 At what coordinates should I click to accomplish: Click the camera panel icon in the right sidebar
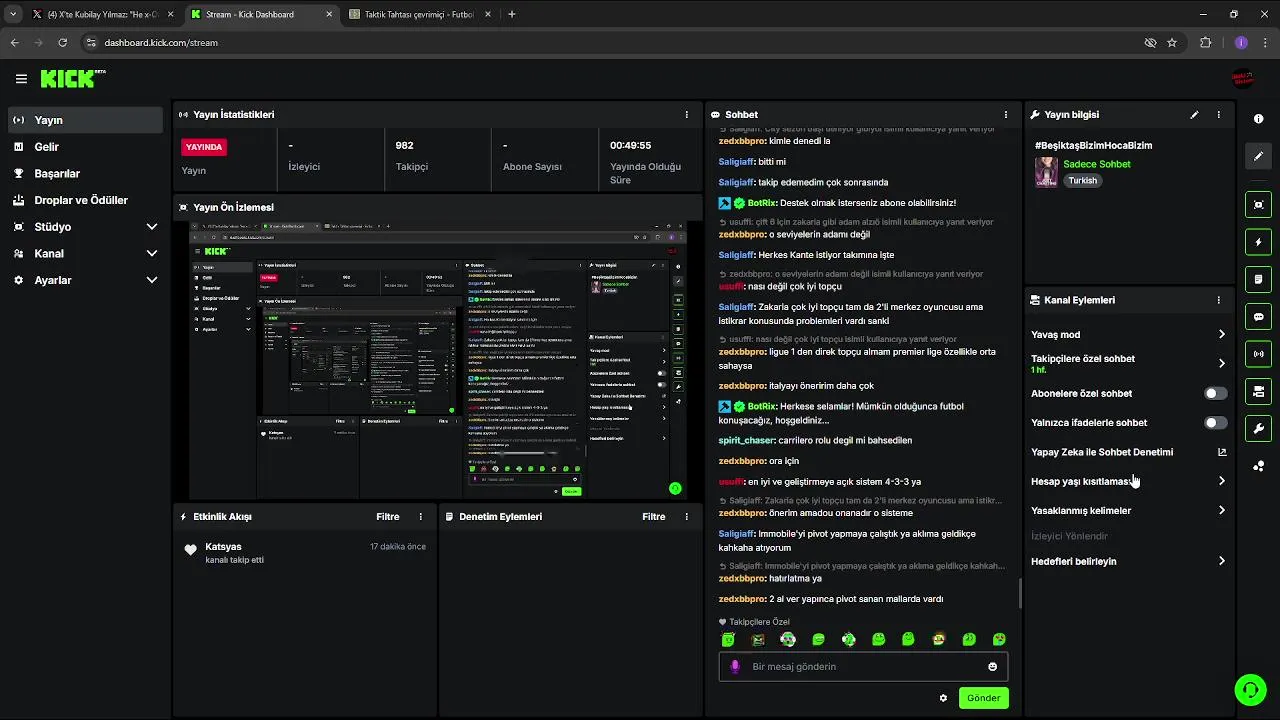[x=1258, y=391]
